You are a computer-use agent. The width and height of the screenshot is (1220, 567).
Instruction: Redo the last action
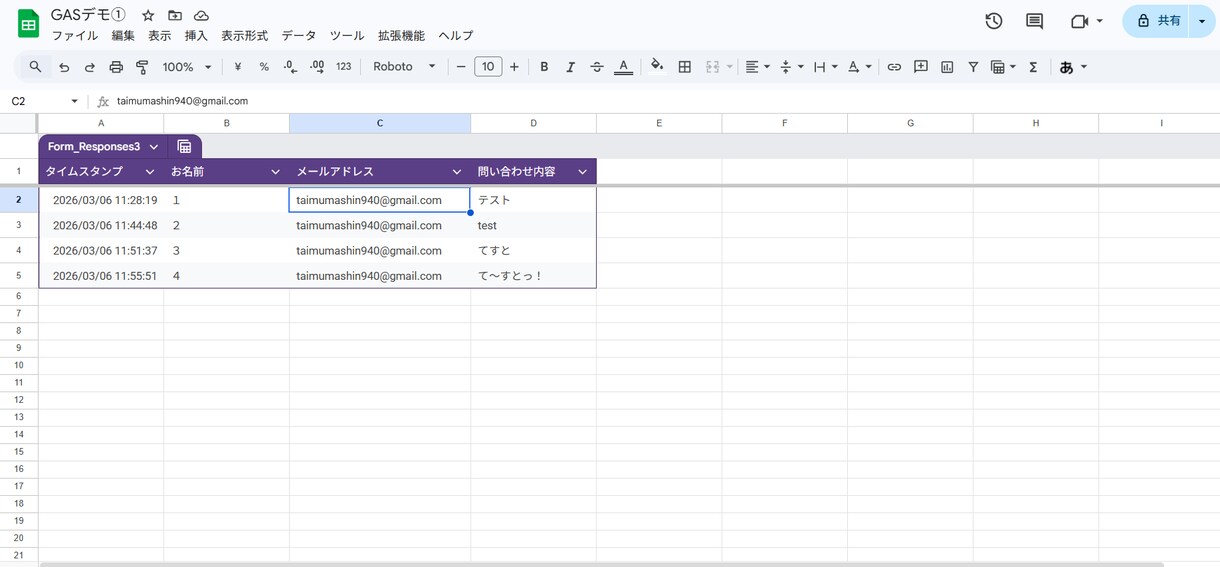(90, 67)
